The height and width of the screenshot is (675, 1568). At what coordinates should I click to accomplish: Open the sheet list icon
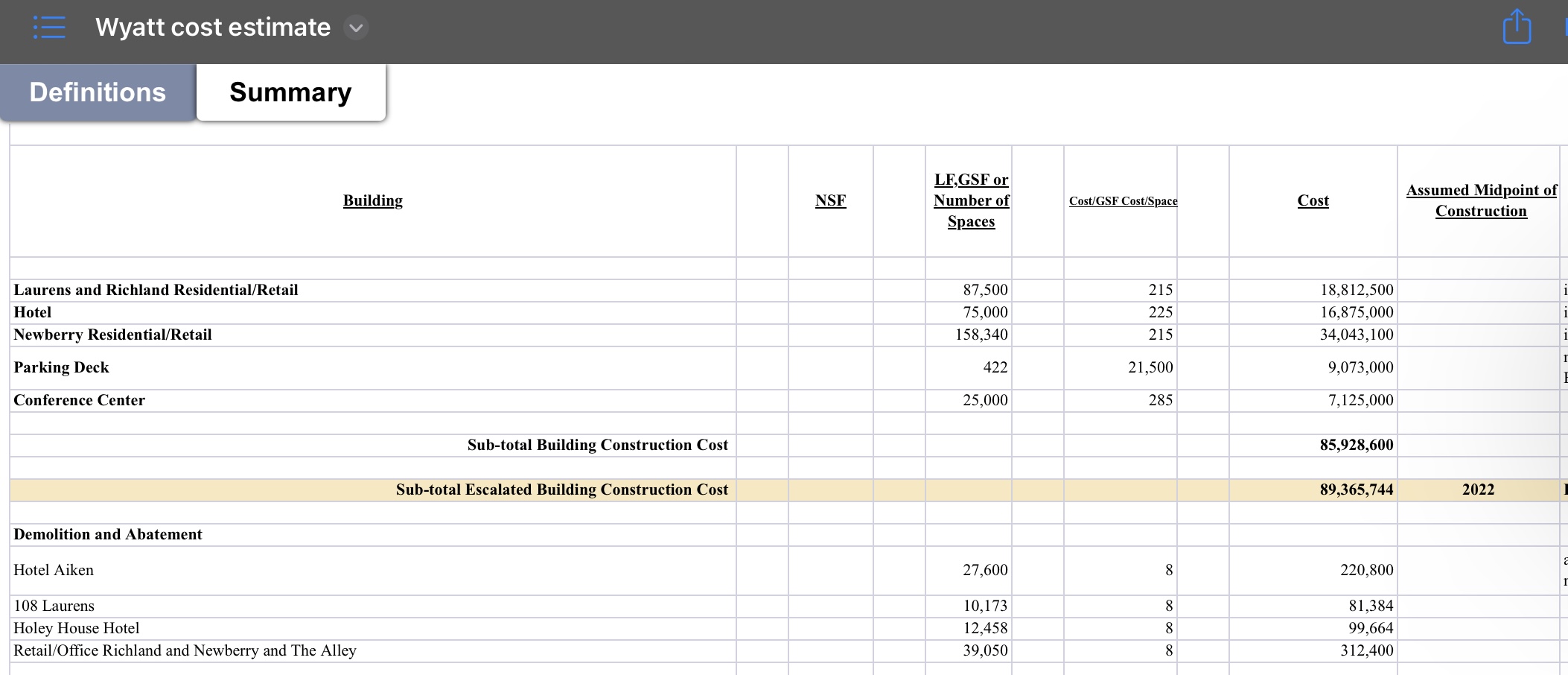[49, 28]
